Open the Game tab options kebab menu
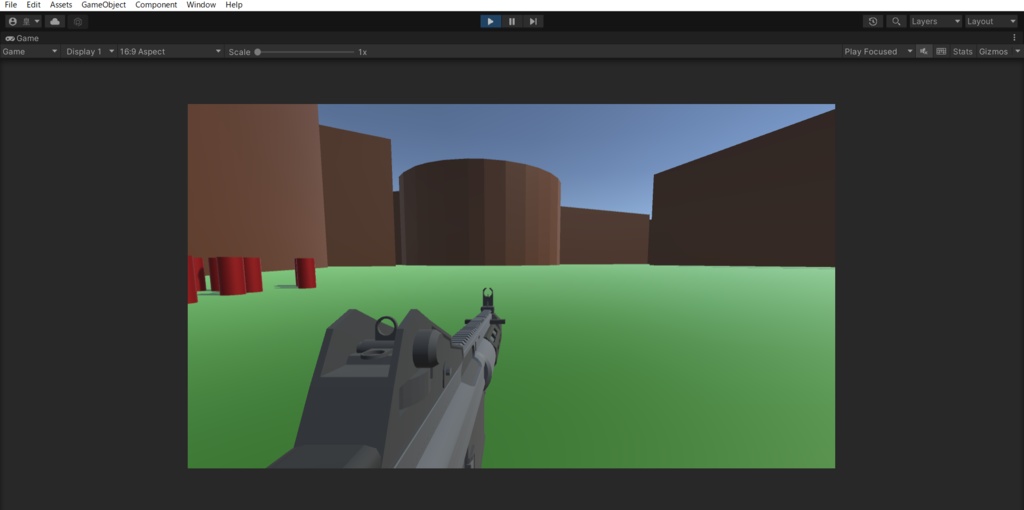The width and height of the screenshot is (1024, 510). (1014, 38)
